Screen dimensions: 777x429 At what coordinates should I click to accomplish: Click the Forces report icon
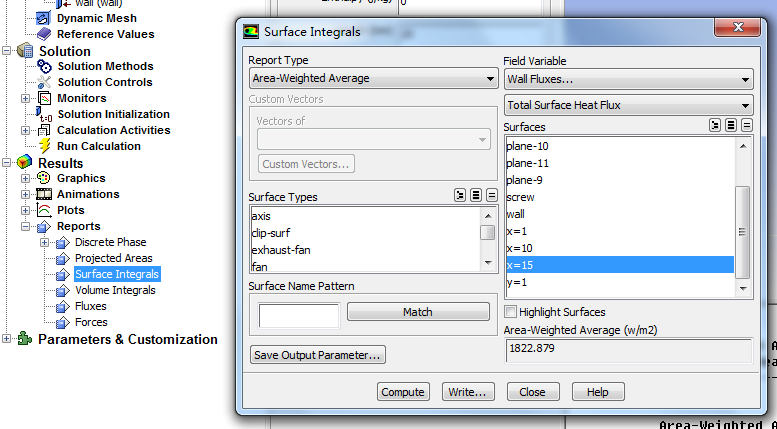pyautogui.click(x=62, y=322)
